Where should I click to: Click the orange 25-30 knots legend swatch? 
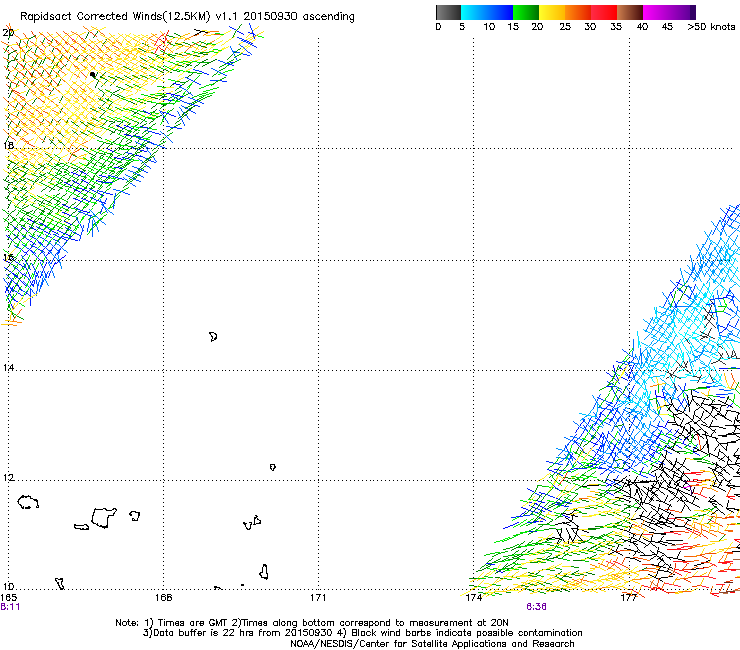coord(578,12)
